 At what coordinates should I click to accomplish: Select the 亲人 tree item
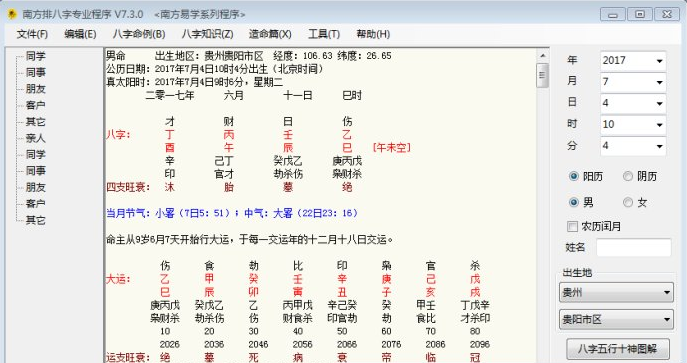[x=35, y=138]
